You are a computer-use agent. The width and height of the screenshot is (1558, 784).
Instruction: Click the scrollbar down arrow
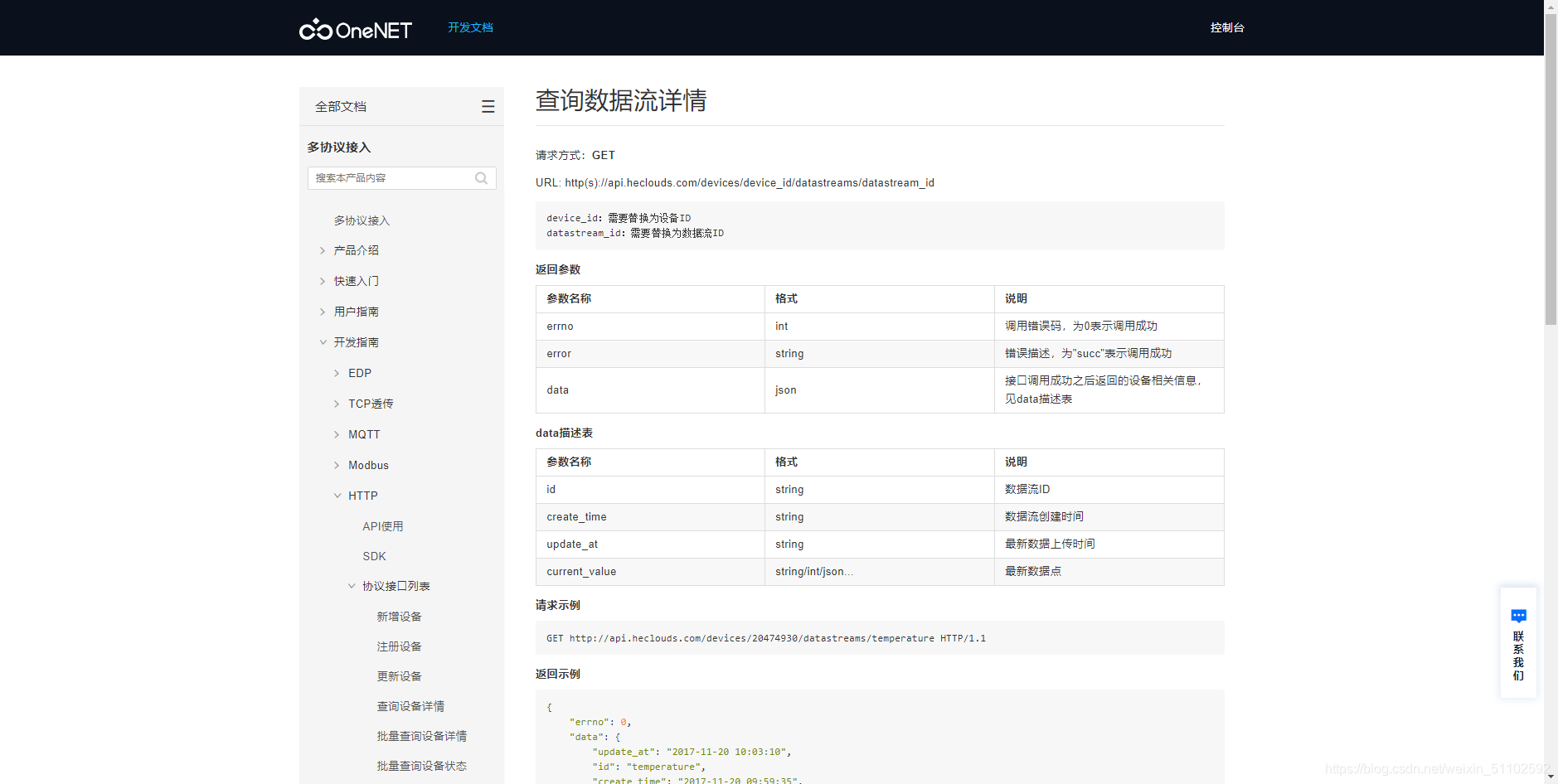pos(1551,777)
